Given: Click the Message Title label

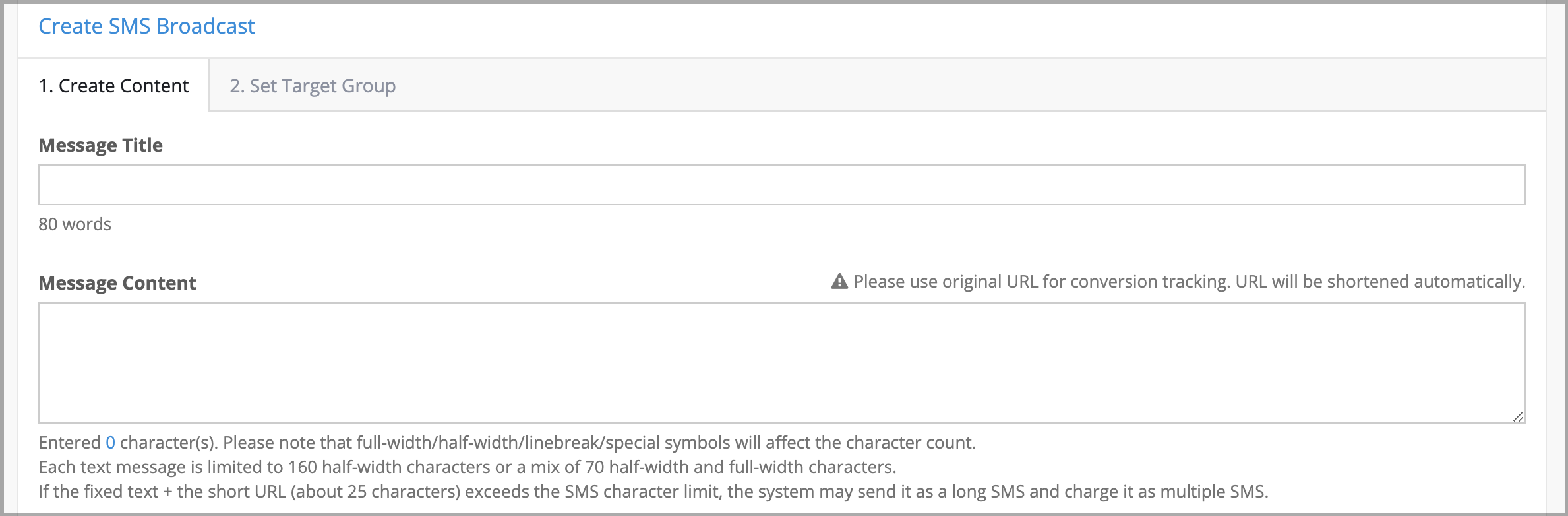Looking at the screenshot, I should coord(100,145).
